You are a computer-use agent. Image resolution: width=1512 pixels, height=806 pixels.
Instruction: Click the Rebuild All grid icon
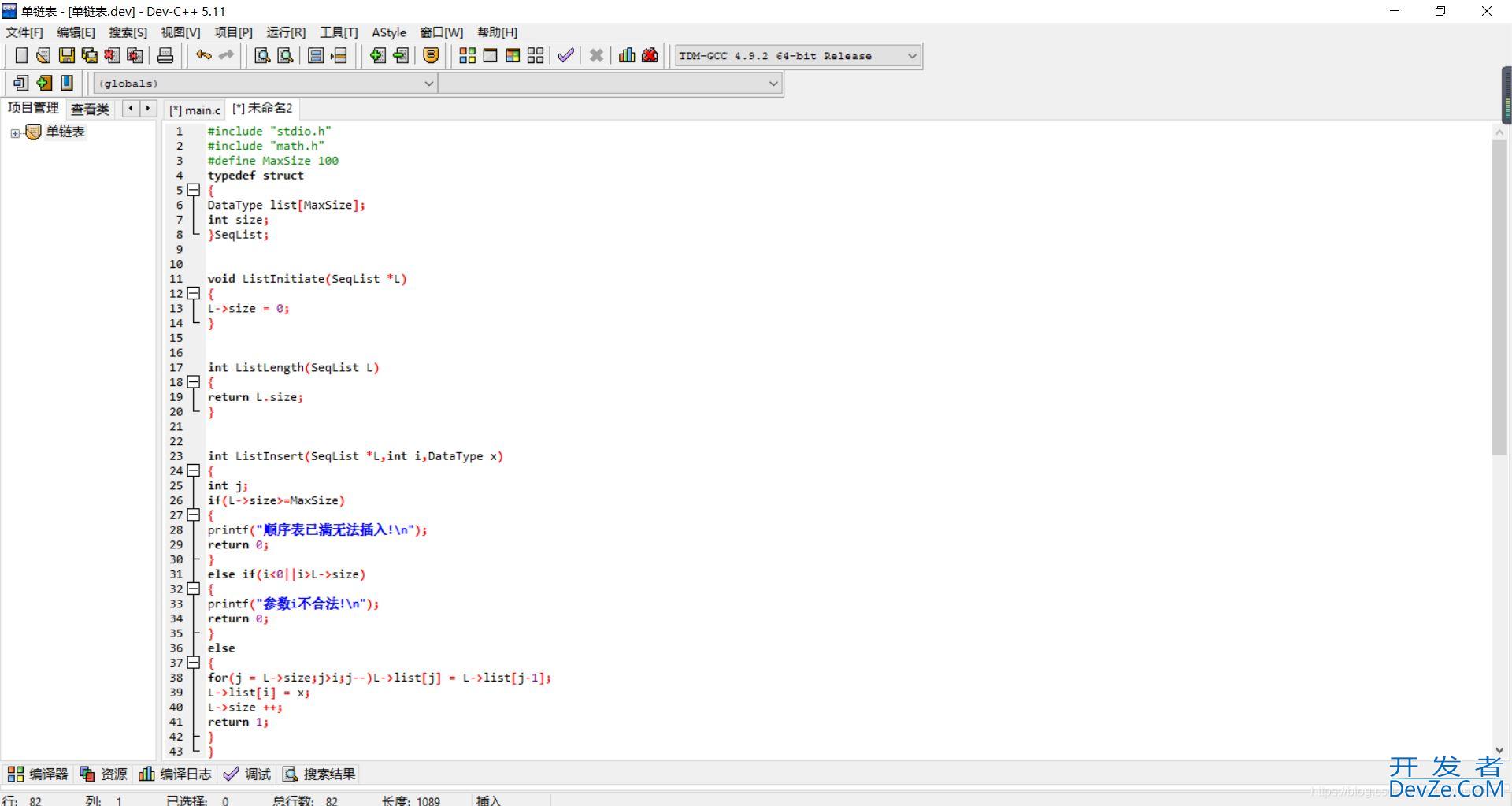click(x=535, y=55)
